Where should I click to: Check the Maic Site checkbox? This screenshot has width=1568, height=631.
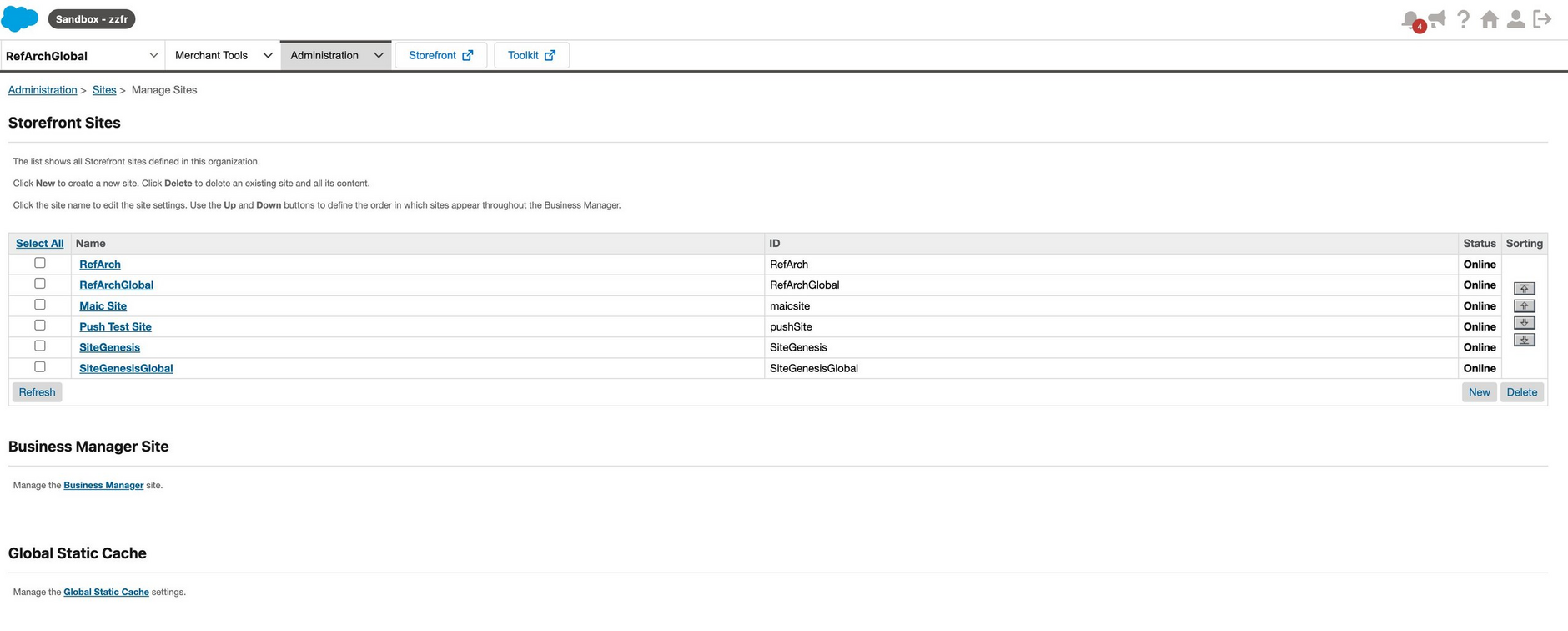click(x=39, y=305)
